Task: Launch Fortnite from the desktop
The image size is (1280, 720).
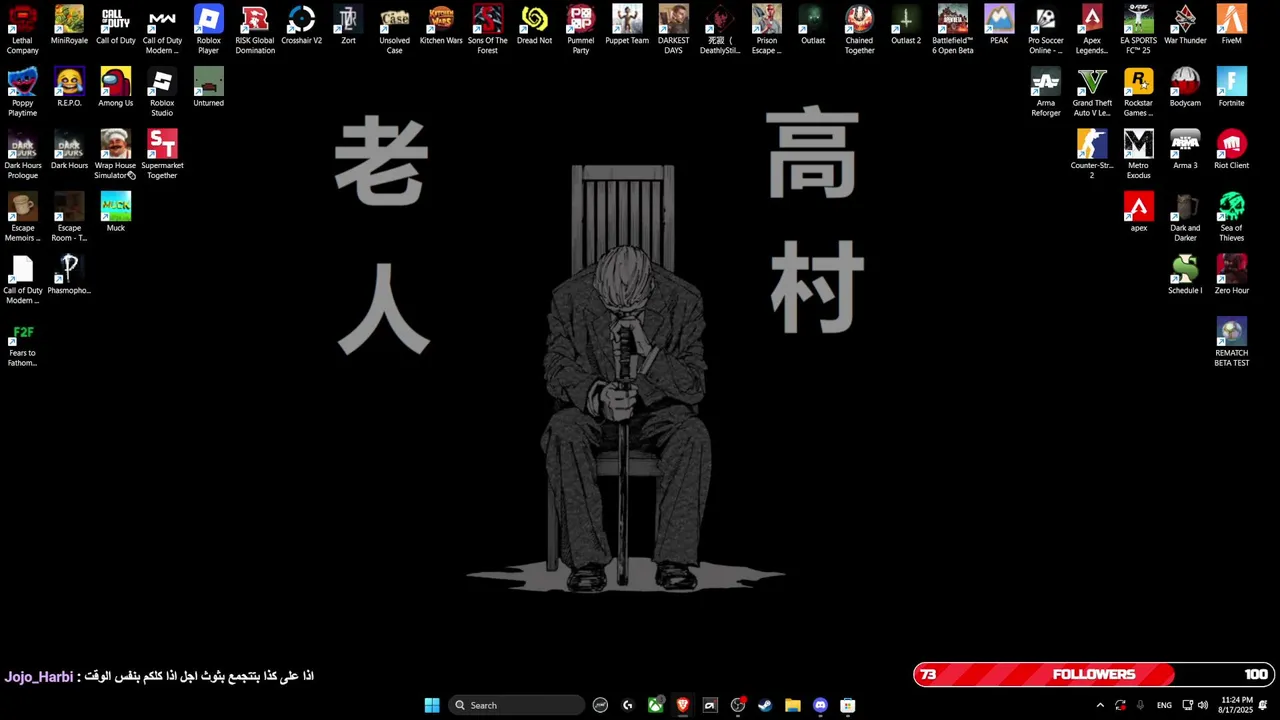Action: 1231,88
